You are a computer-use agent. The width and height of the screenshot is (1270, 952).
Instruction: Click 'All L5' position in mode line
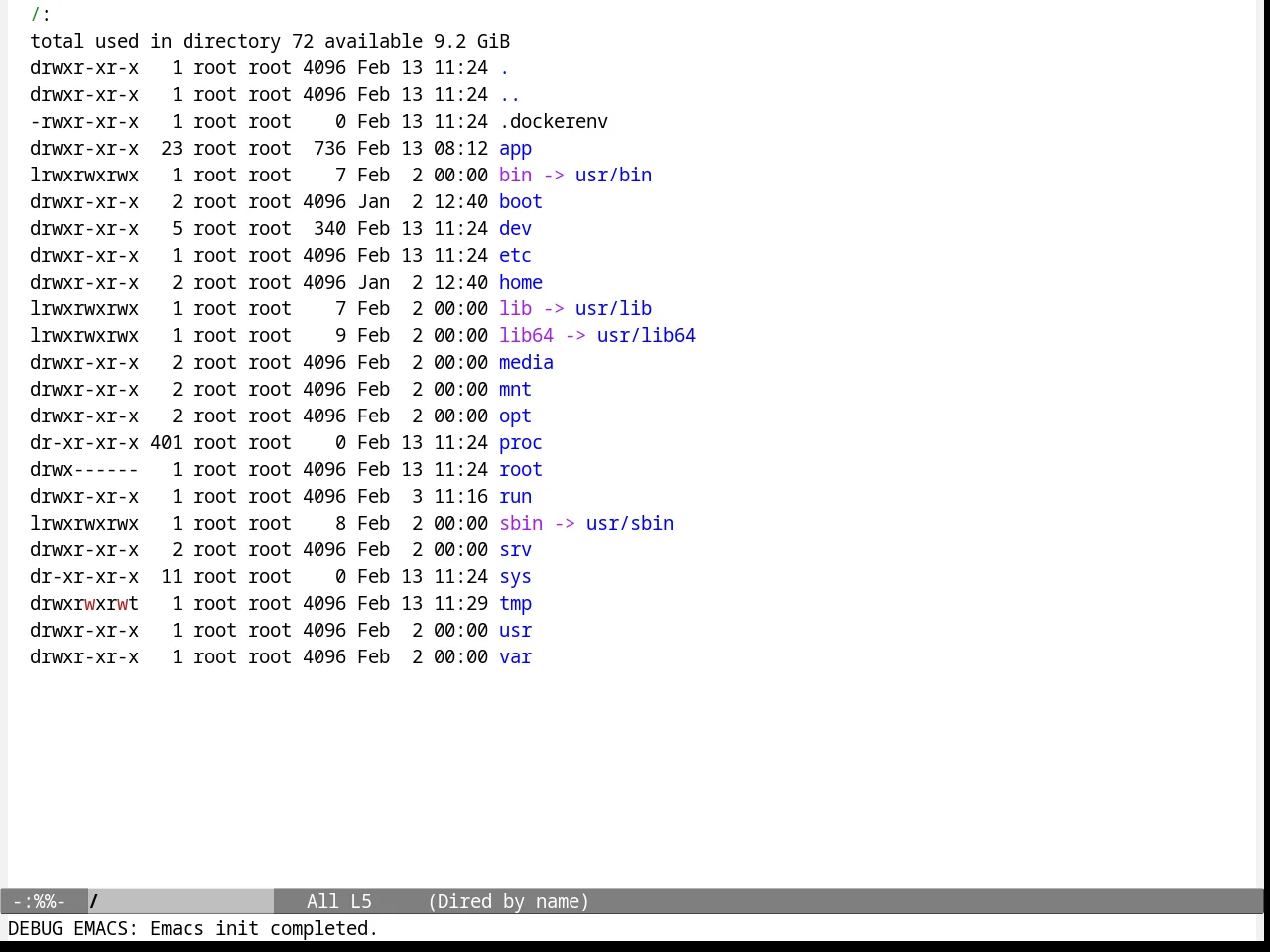339,901
